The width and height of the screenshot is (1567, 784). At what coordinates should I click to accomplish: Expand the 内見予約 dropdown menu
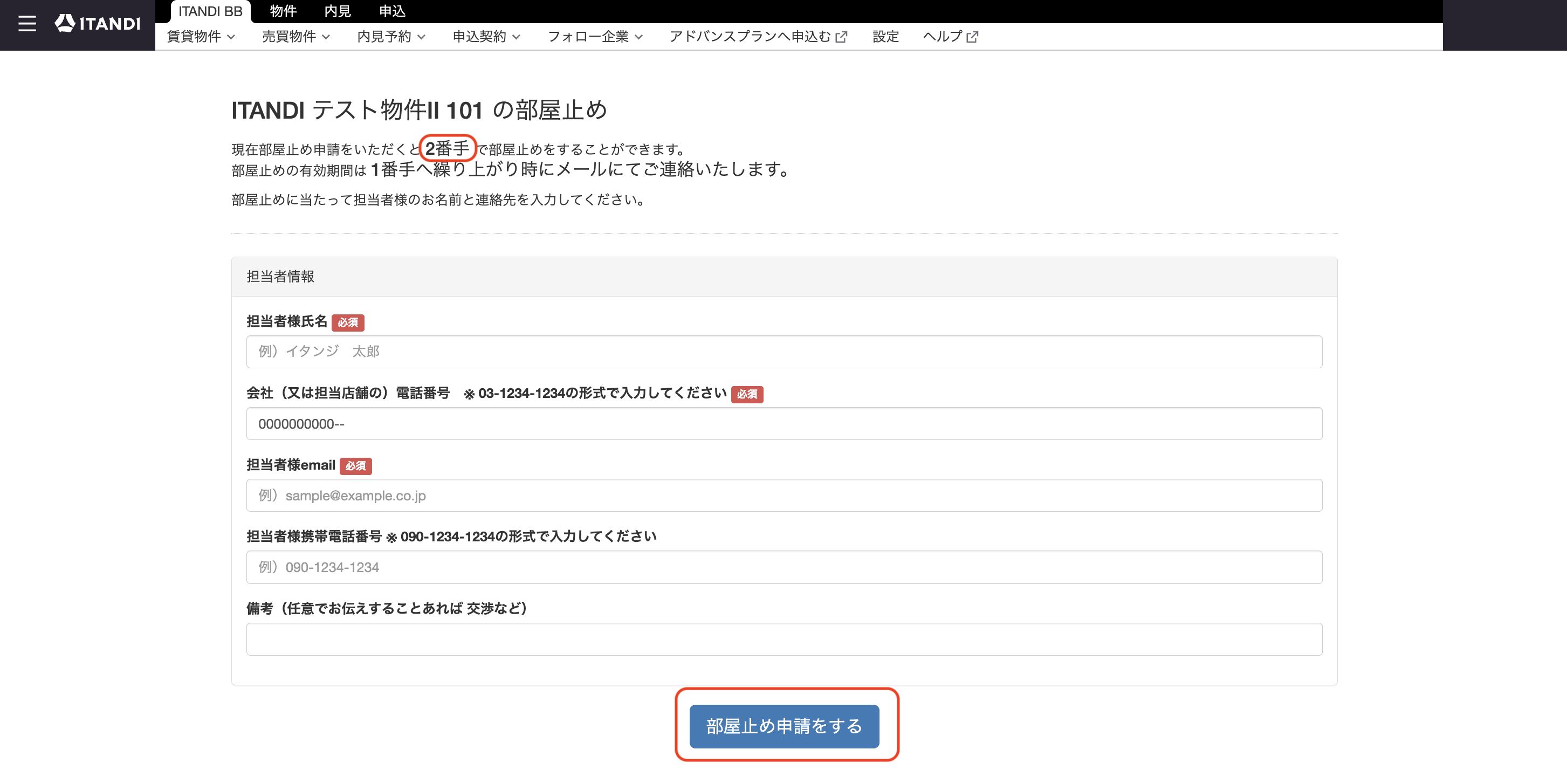[x=391, y=37]
